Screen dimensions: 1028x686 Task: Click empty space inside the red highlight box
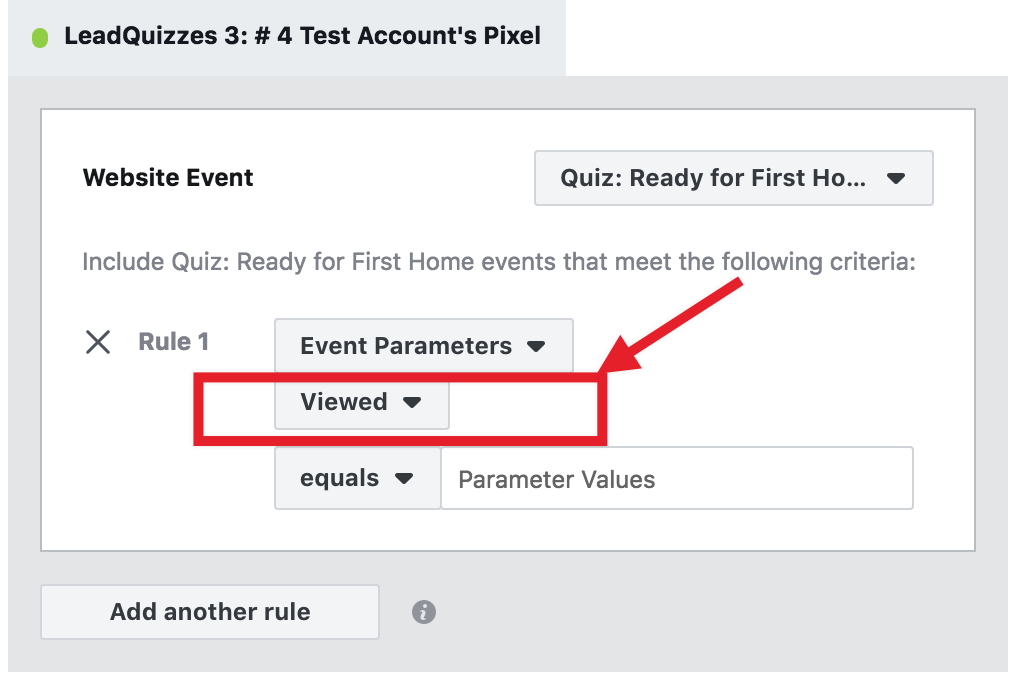click(x=524, y=408)
